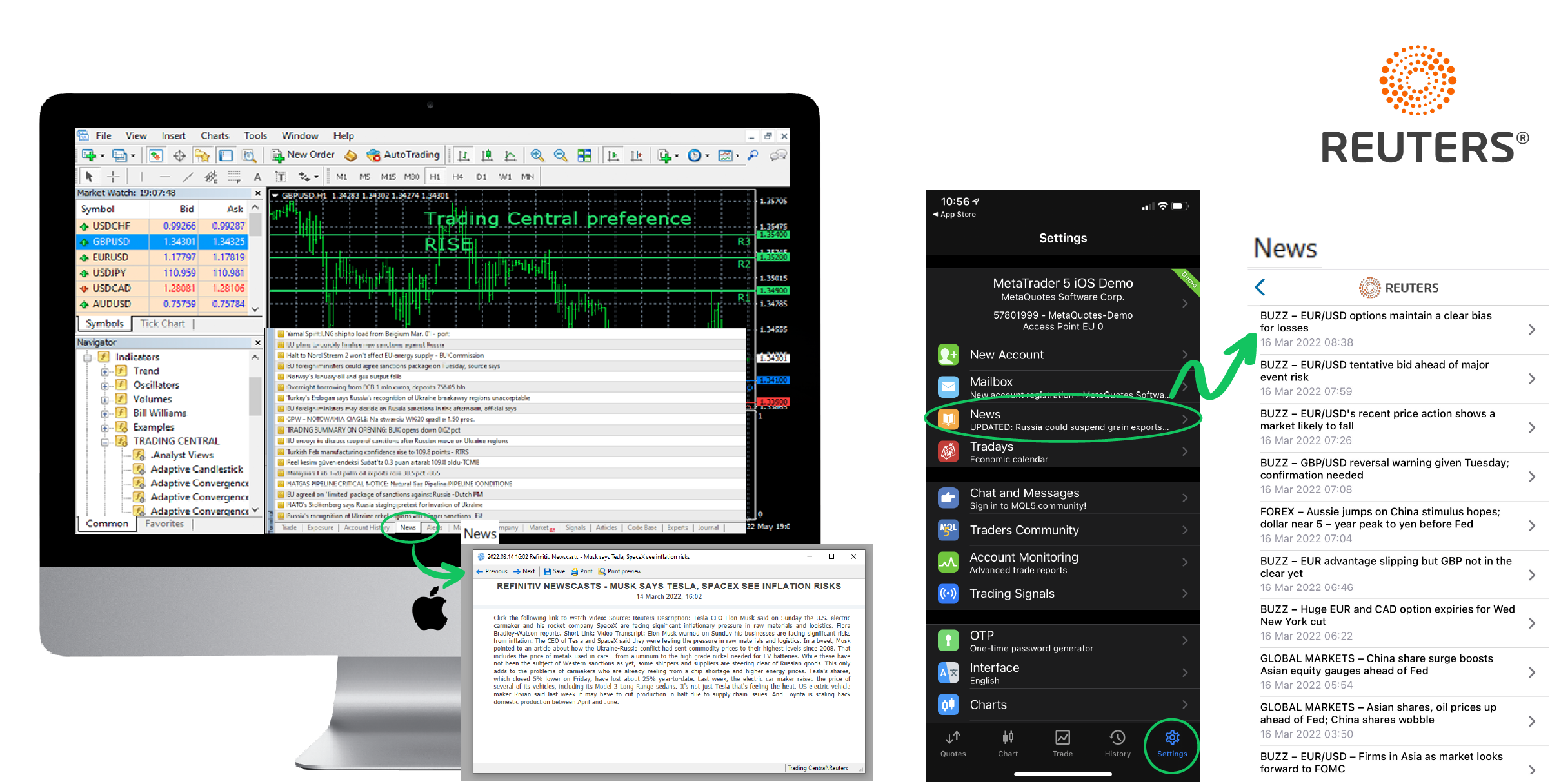Select the vertical line drawing tool

[x=141, y=177]
